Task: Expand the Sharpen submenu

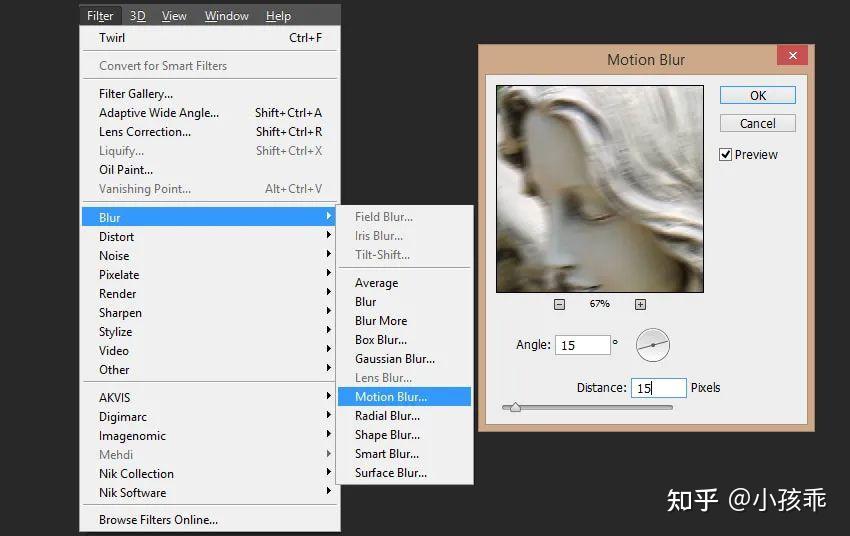Action: click(x=208, y=312)
